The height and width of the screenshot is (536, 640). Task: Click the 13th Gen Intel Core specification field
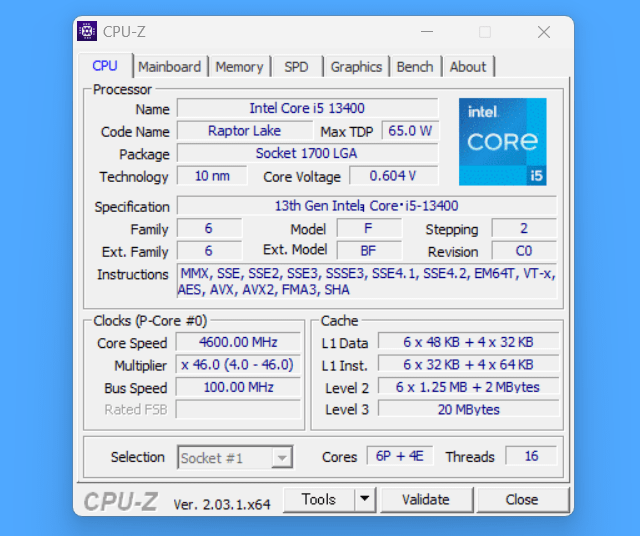367,205
